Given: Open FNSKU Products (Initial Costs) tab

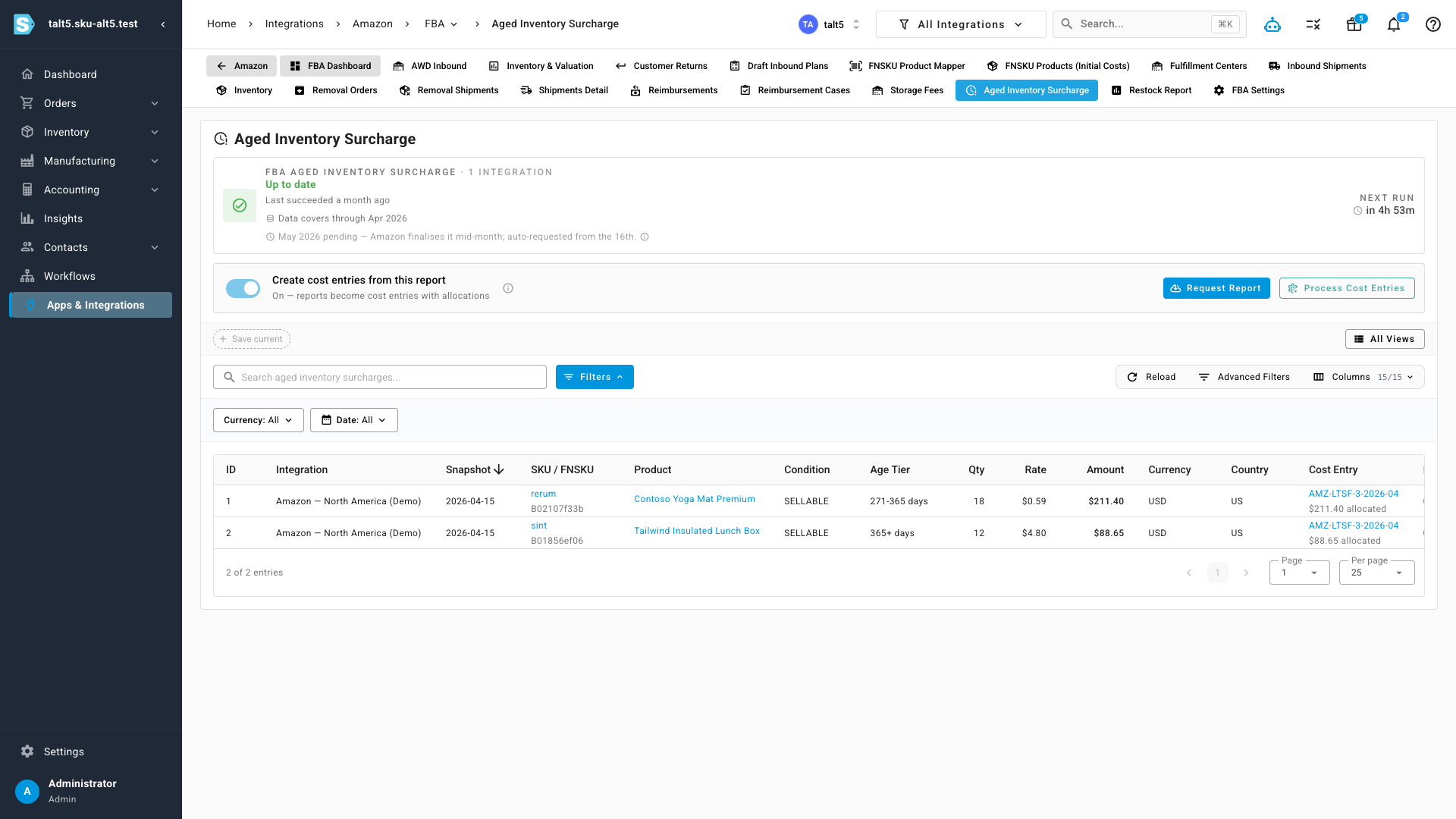Looking at the screenshot, I should click(1059, 66).
